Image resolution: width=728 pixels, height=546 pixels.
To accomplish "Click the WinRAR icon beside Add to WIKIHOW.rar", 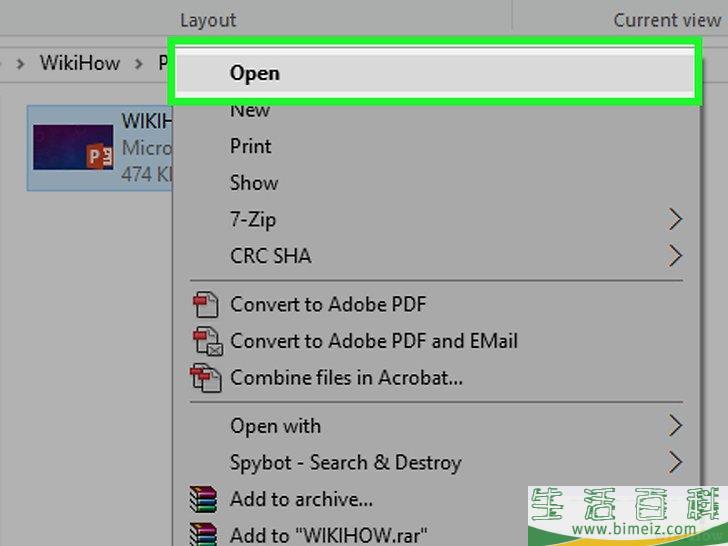I will click(203, 534).
